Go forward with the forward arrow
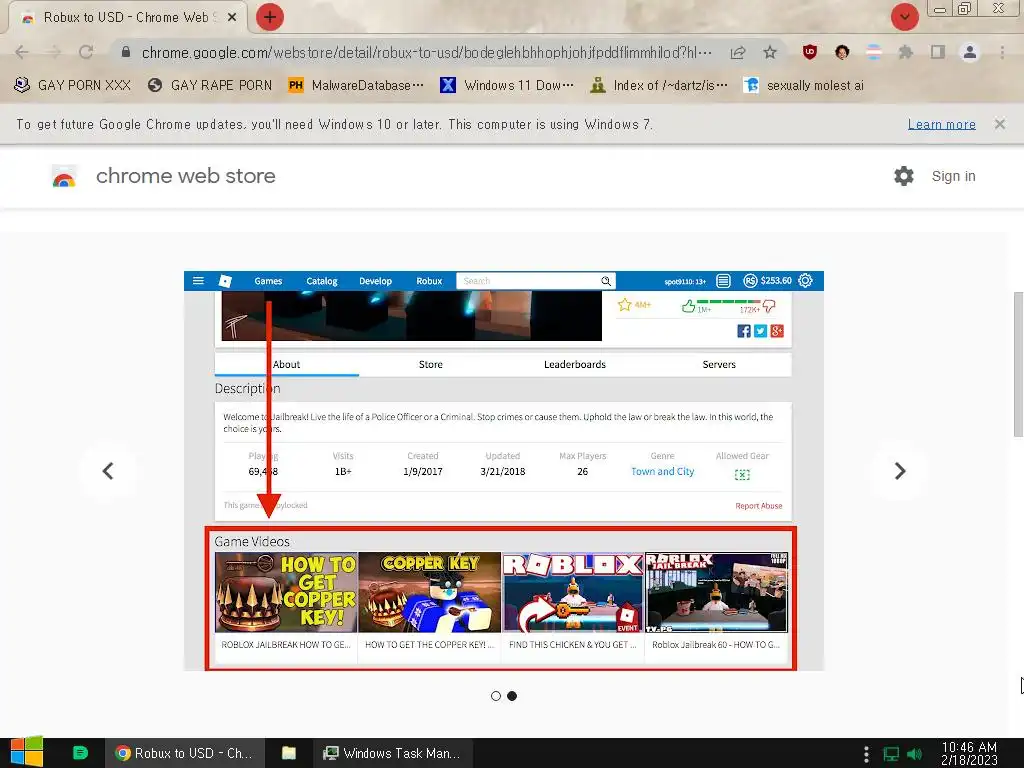This screenshot has height=768, width=1024. click(54, 52)
